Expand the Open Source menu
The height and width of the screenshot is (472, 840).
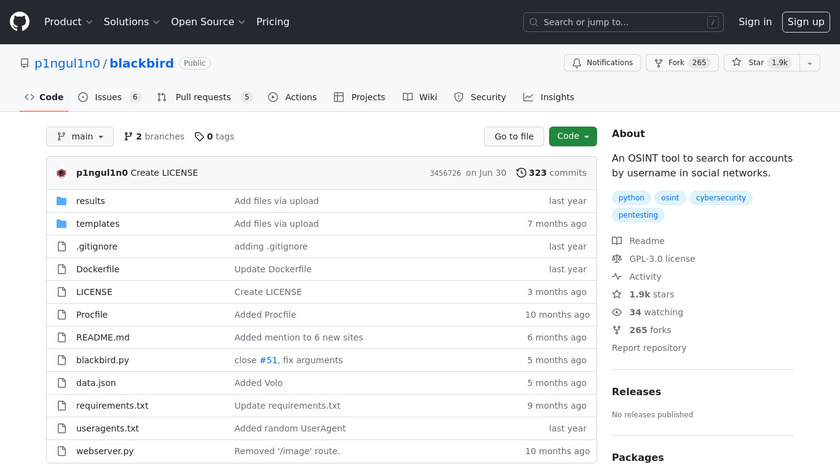coord(208,22)
